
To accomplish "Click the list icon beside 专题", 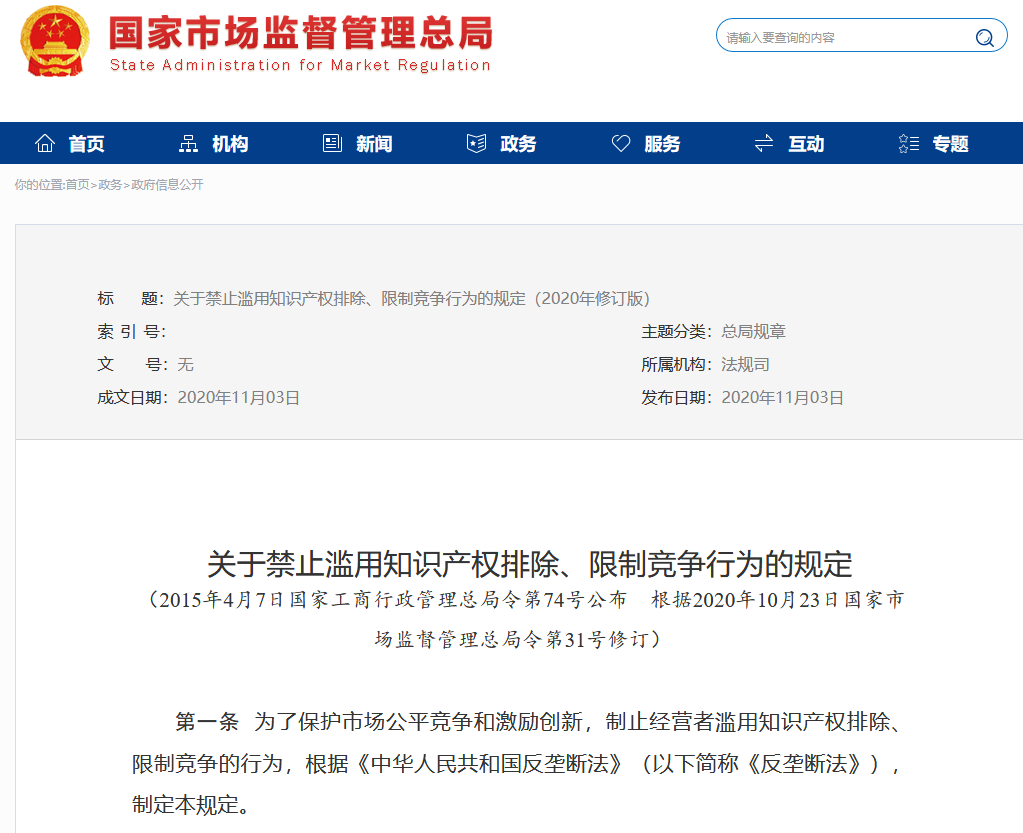I will 908,144.
